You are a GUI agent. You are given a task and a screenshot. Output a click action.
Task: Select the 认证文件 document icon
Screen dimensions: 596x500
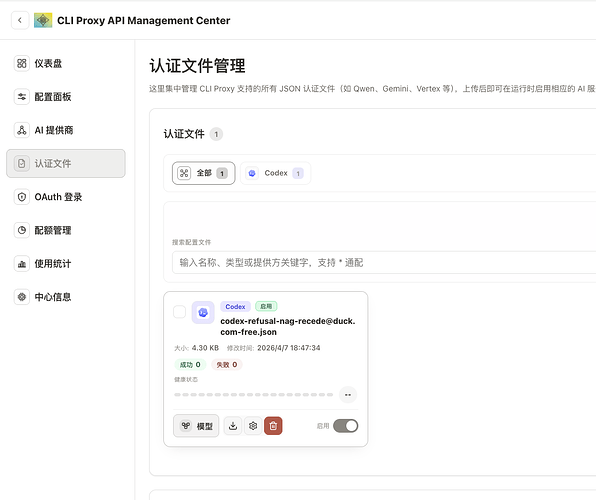click(22, 163)
